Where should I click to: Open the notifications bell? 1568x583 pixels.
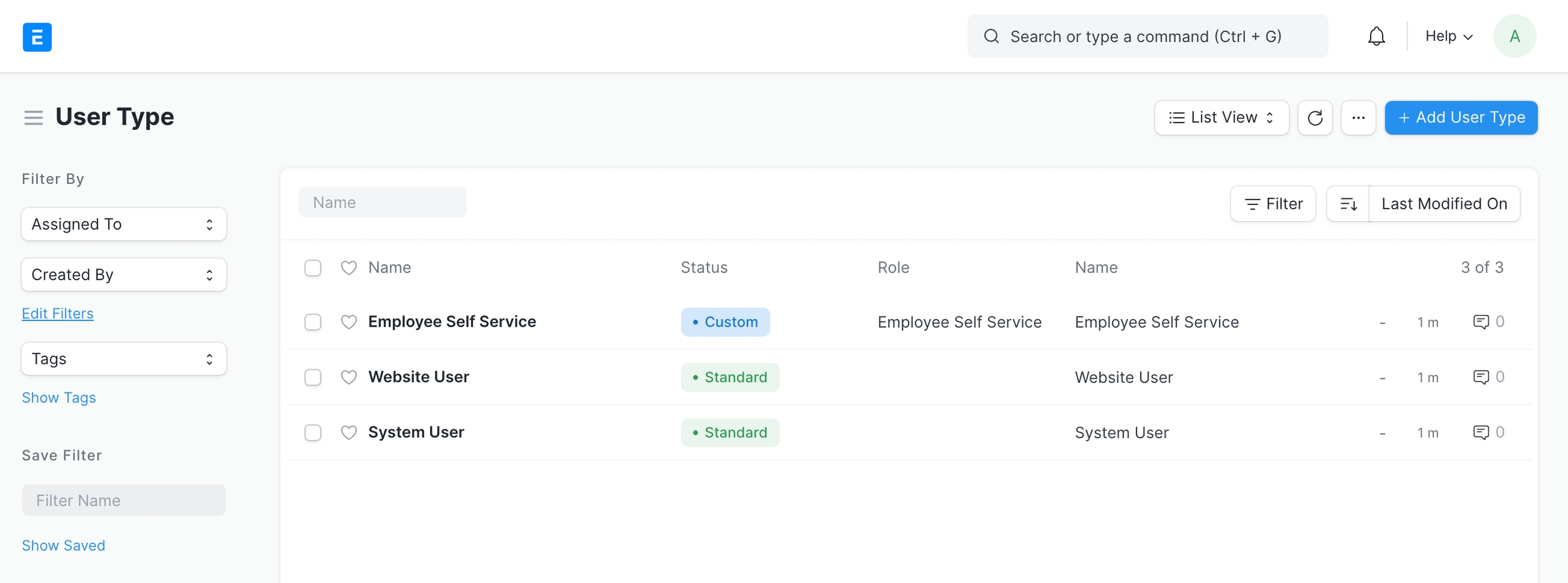coord(1376,36)
